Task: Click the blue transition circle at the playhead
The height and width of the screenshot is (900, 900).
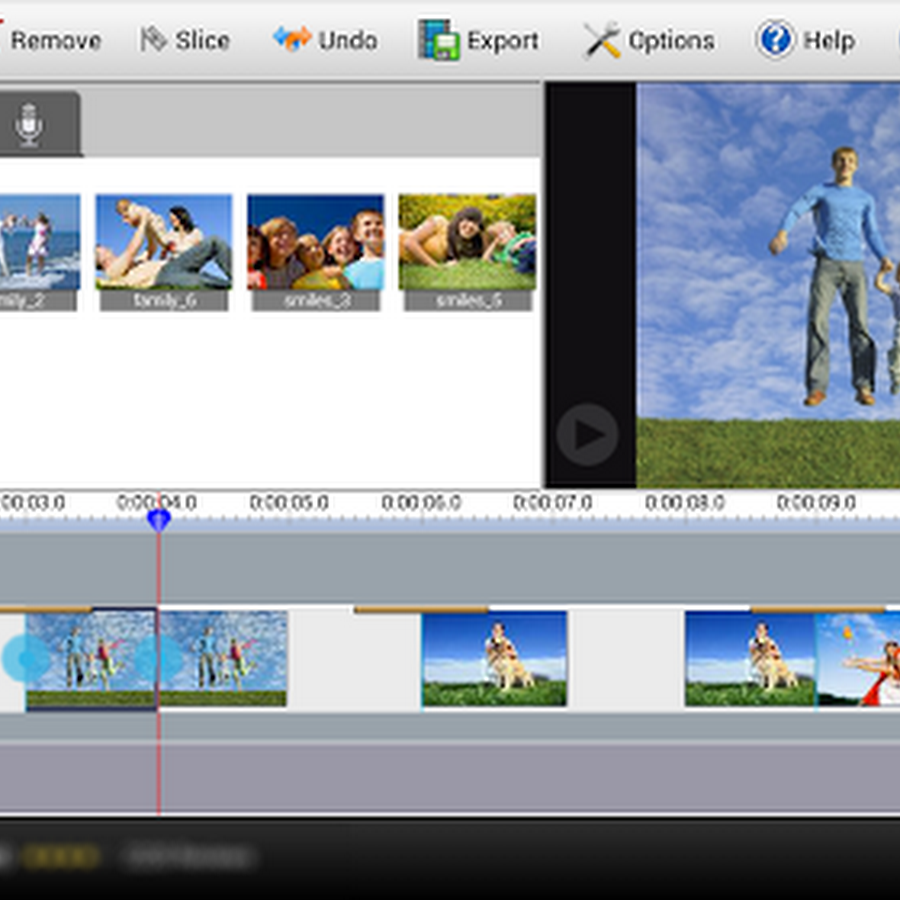Action: click(x=158, y=659)
